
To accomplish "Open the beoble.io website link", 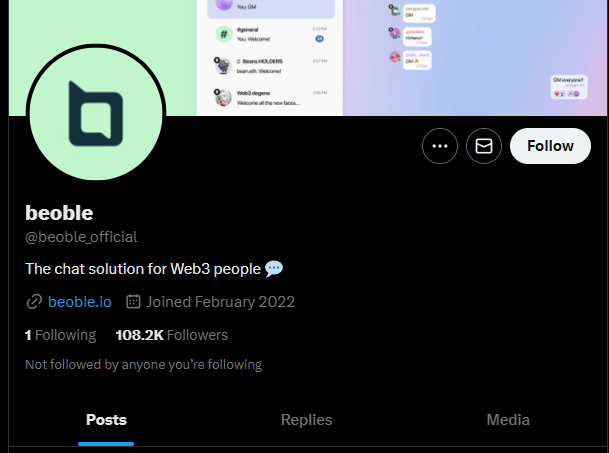I will point(79,302).
